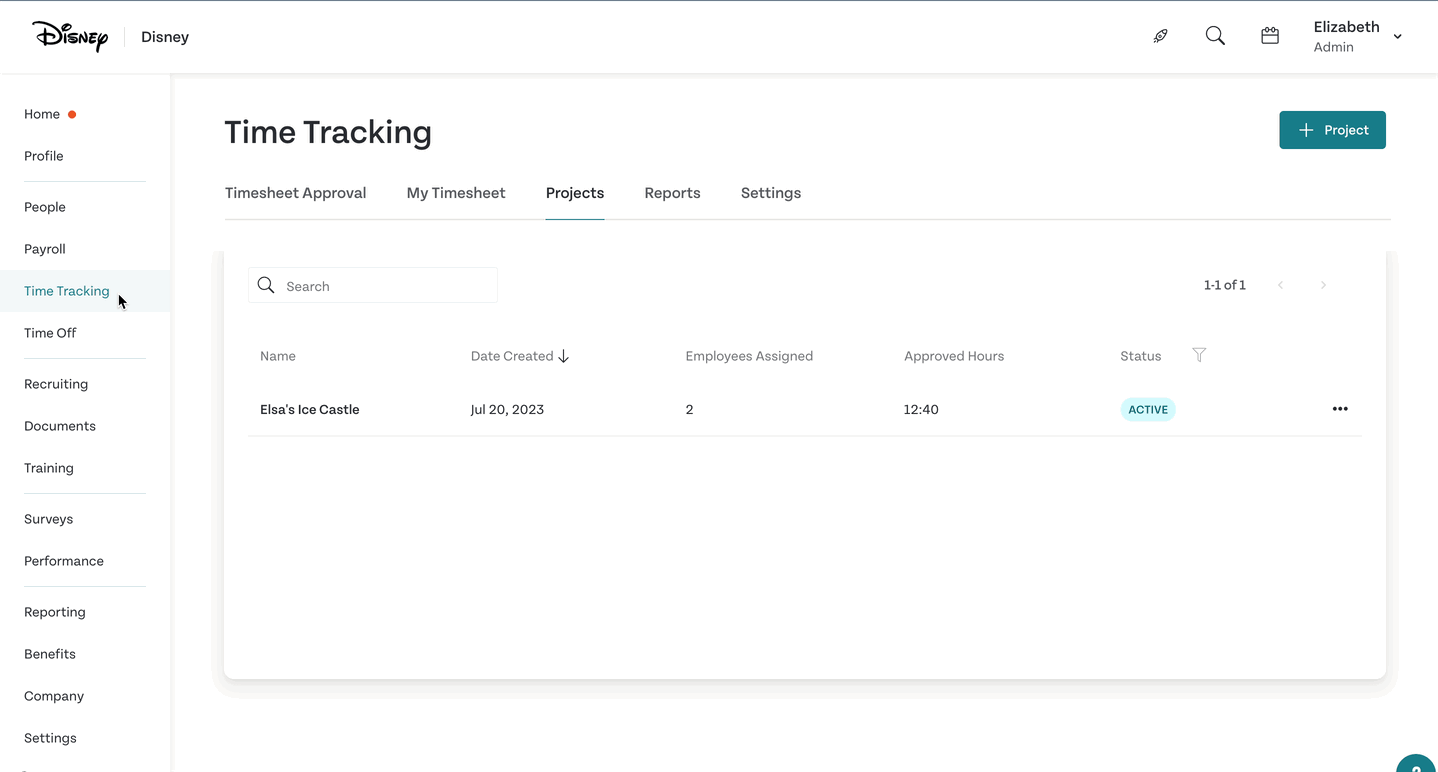Click the Employees Assigned column header
This screenshot has width=1438, height=772.
tap(749, 356)
